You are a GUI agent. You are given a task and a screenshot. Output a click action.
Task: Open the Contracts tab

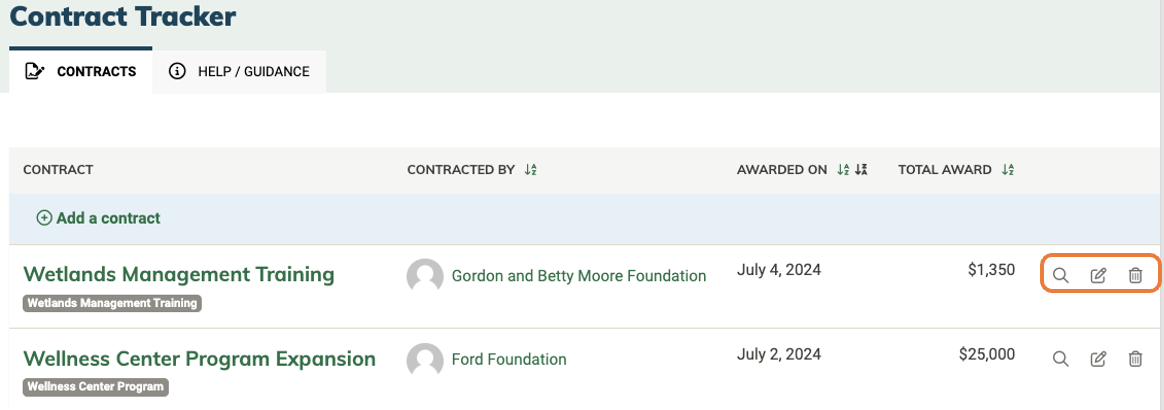81,72
